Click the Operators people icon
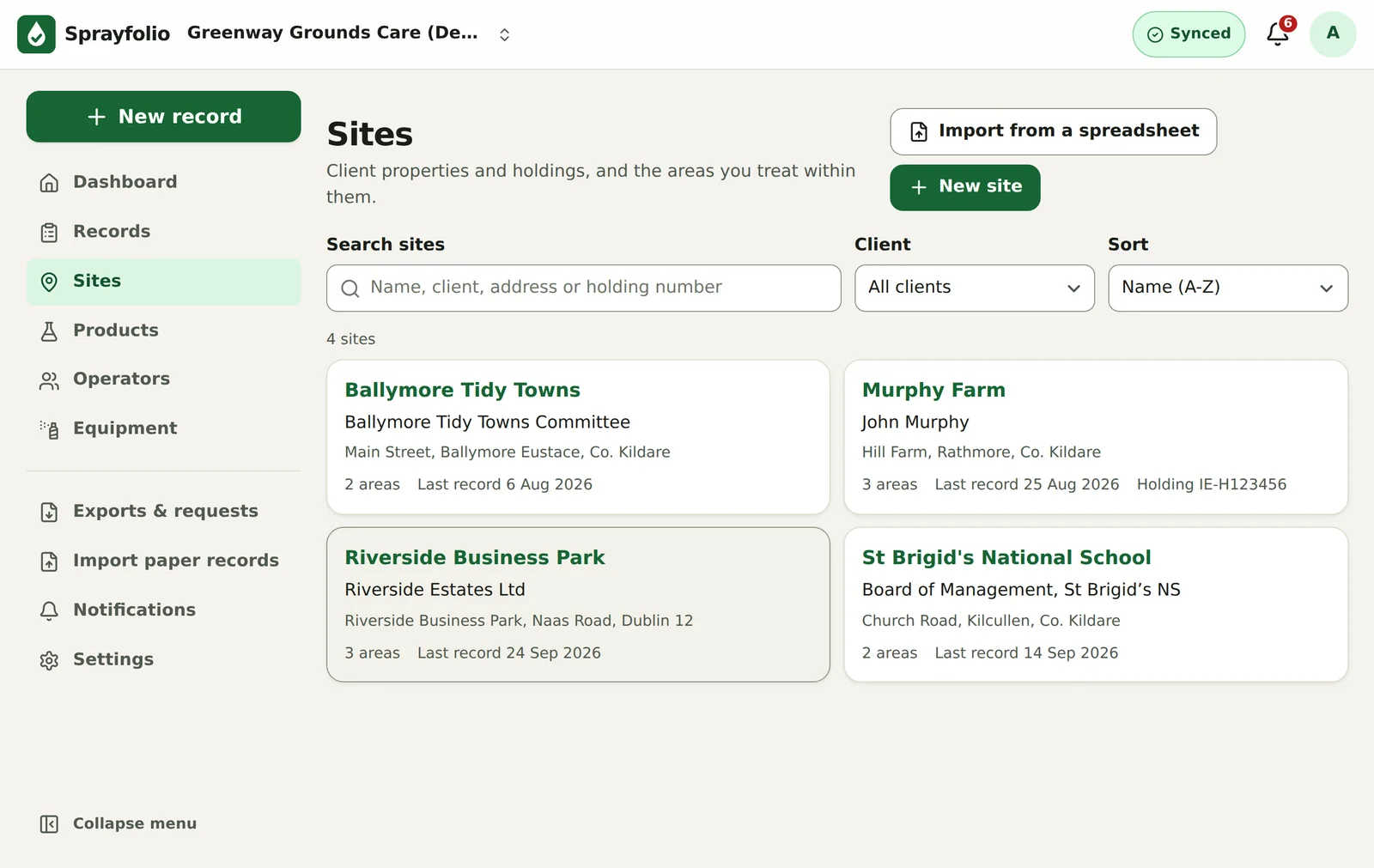The image size is (1374, 868). coord(49,380)
